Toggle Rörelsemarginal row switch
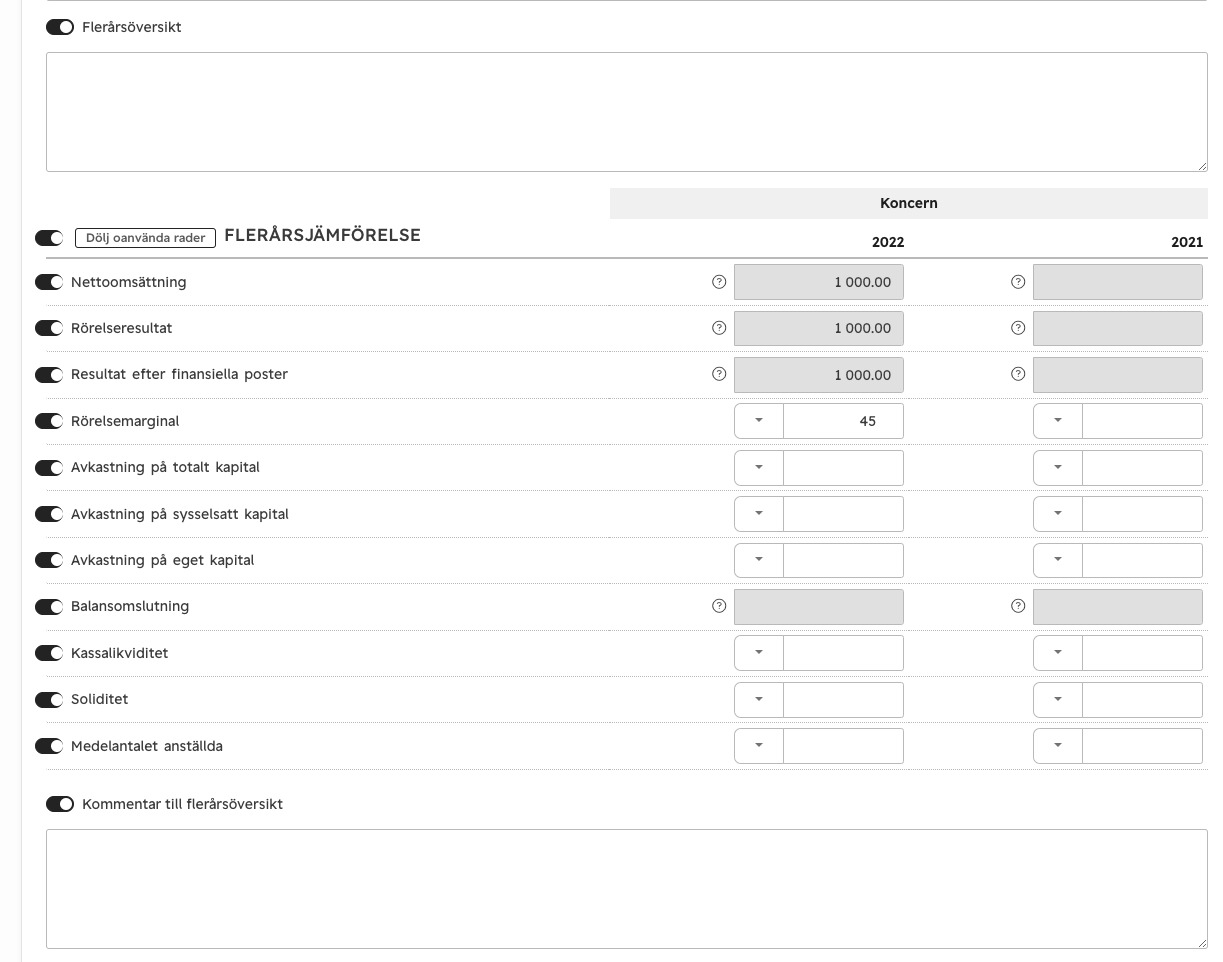 (x=49, y=421)
